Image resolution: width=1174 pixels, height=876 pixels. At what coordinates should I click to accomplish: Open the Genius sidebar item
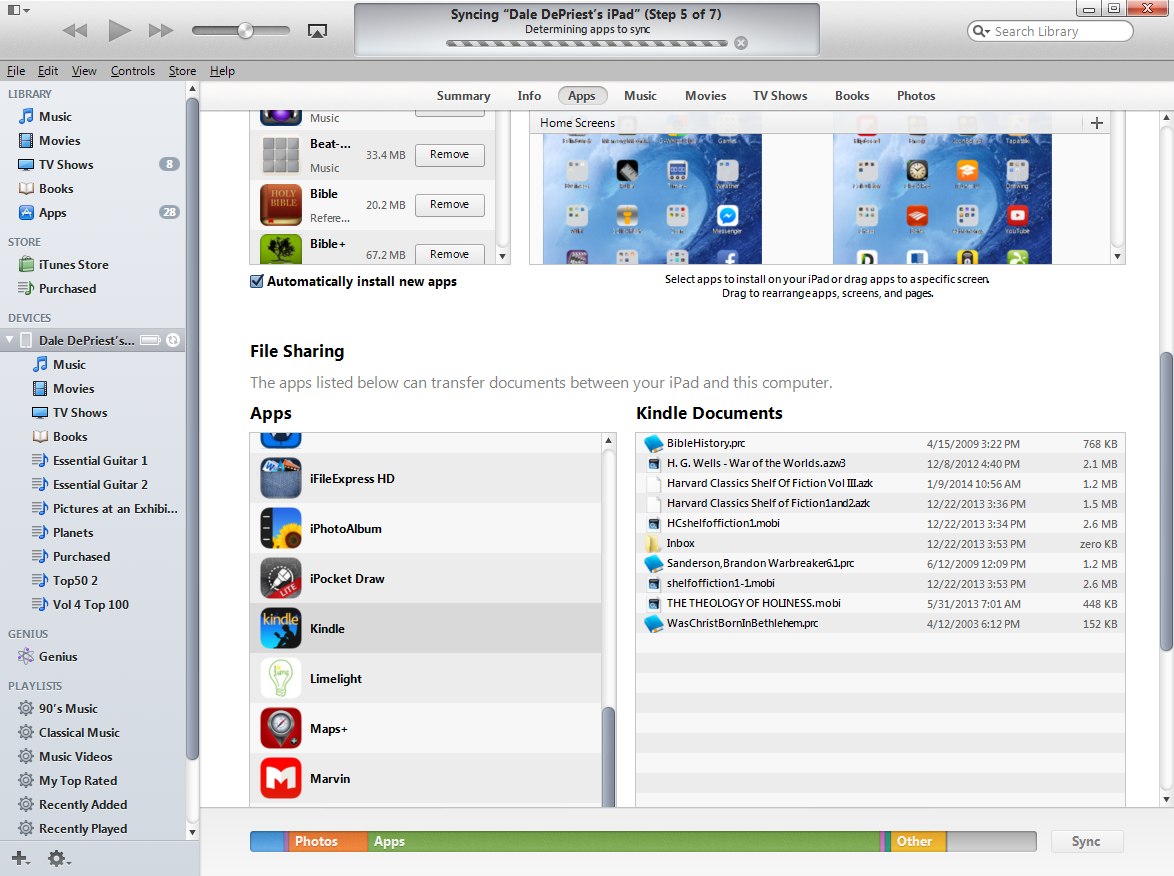tap(58, 657)
